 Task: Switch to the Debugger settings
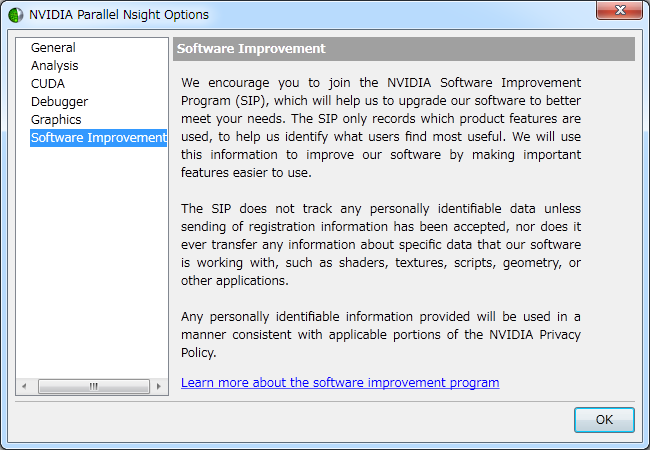59,102
